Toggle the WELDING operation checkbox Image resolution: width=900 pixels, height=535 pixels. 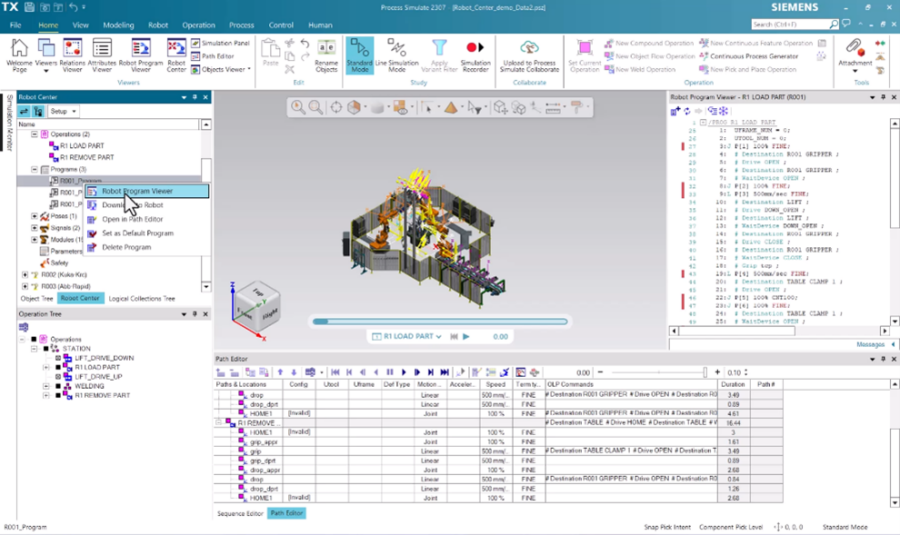[x=59, y=386]
